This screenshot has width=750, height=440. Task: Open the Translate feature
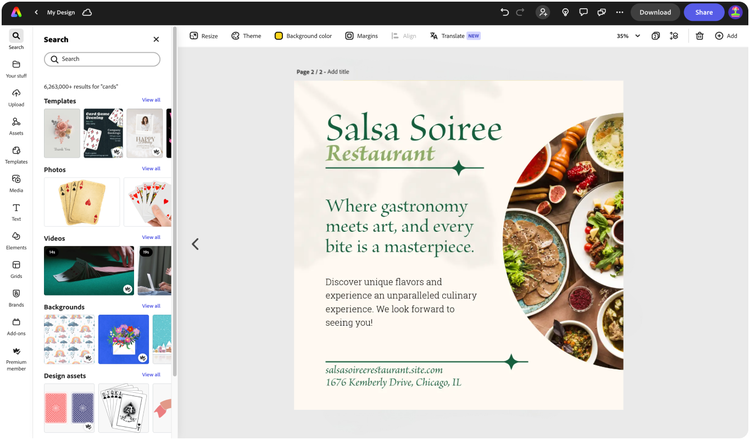click(x=455, y=36)
